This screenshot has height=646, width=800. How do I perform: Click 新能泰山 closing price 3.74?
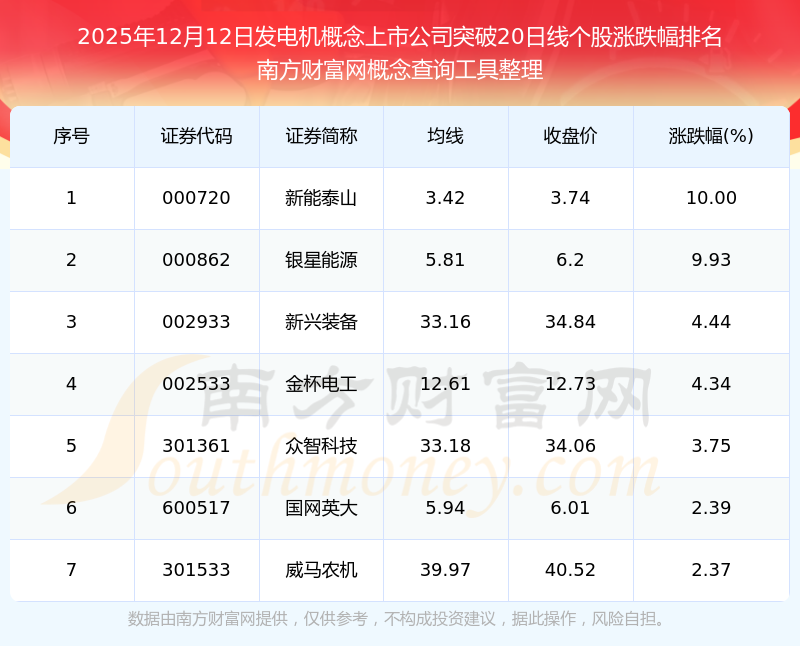(570, 198)
